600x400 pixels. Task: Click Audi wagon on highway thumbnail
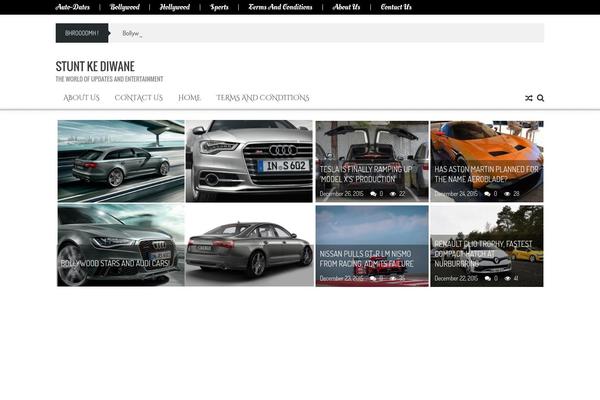click(121, 161)
